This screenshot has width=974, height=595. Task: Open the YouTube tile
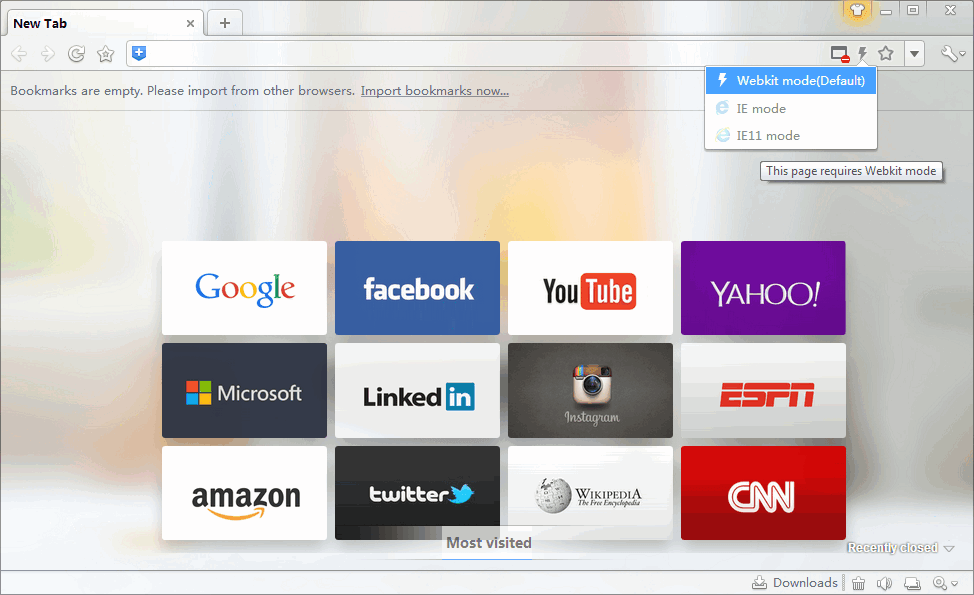click(590, 288)
